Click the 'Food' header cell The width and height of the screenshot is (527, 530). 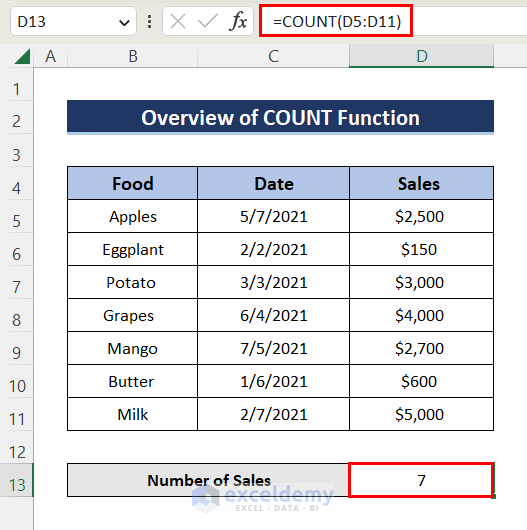click(x=132, y=183)
